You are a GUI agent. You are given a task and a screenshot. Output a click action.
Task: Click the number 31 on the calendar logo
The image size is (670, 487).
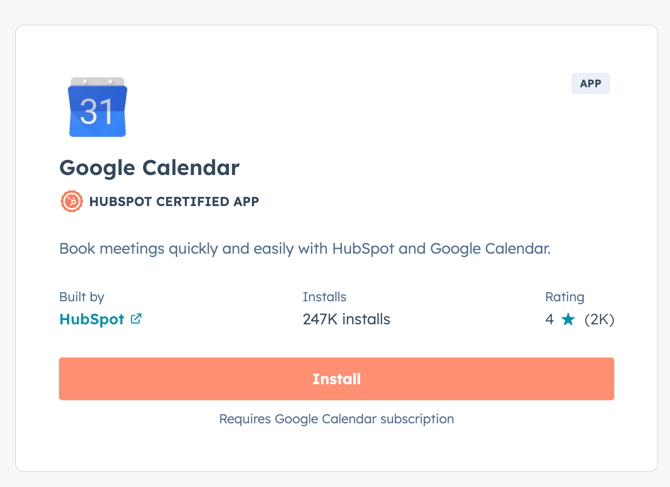tap(97, 112)
